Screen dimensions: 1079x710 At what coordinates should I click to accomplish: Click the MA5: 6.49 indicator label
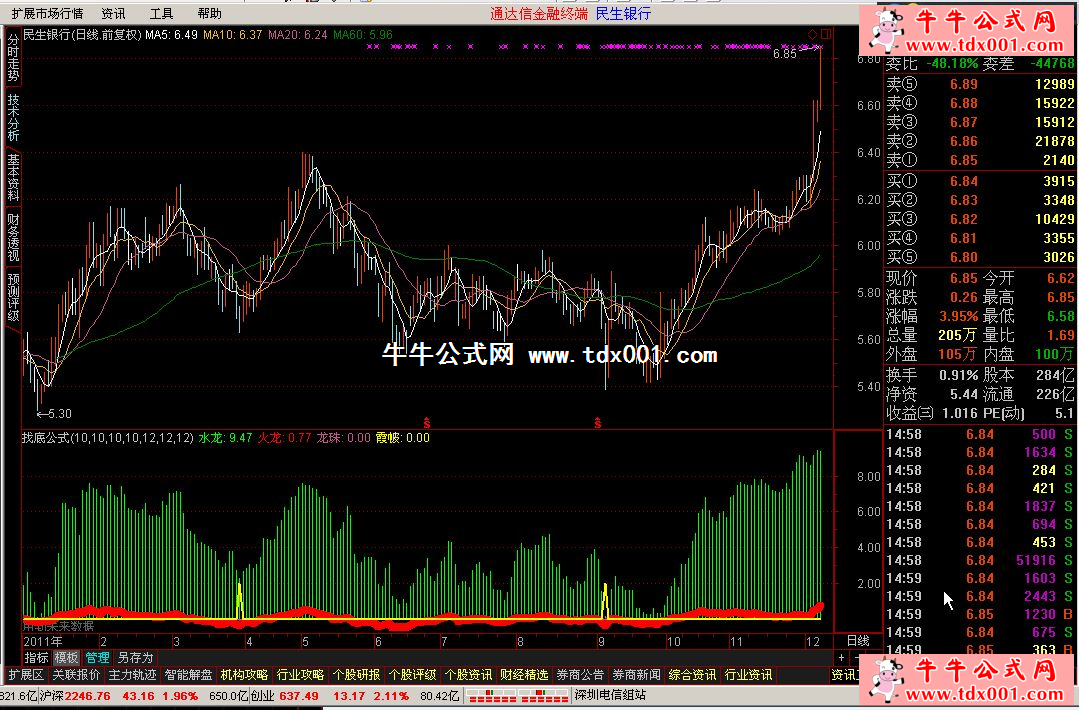click(171, 34)
